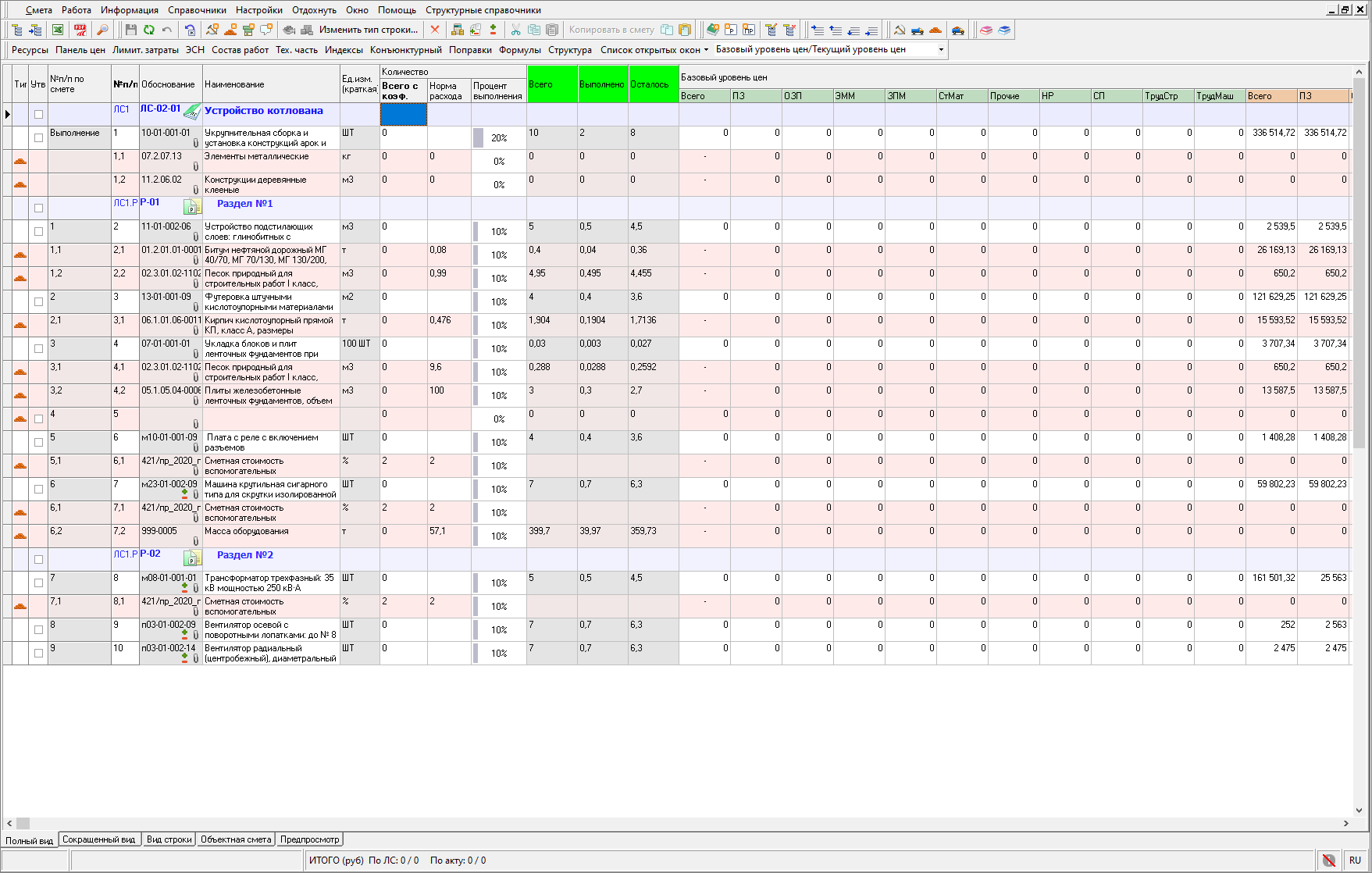The width and height of the screenshot is (1372, 873).
Task: Switch to the Предпросмотр tab
Action: (x=310, y=839)
